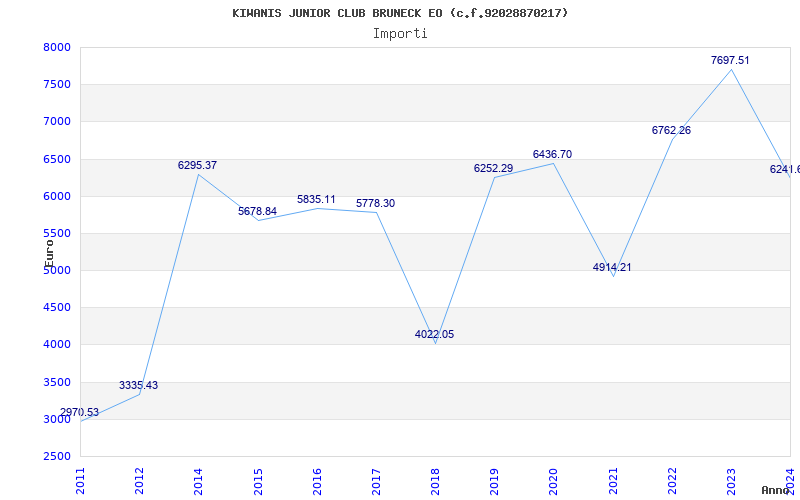Click the 3500 y-axis tick label
Image resolution: width=800 pixels, height=500 pixels.
click(57, 382)
